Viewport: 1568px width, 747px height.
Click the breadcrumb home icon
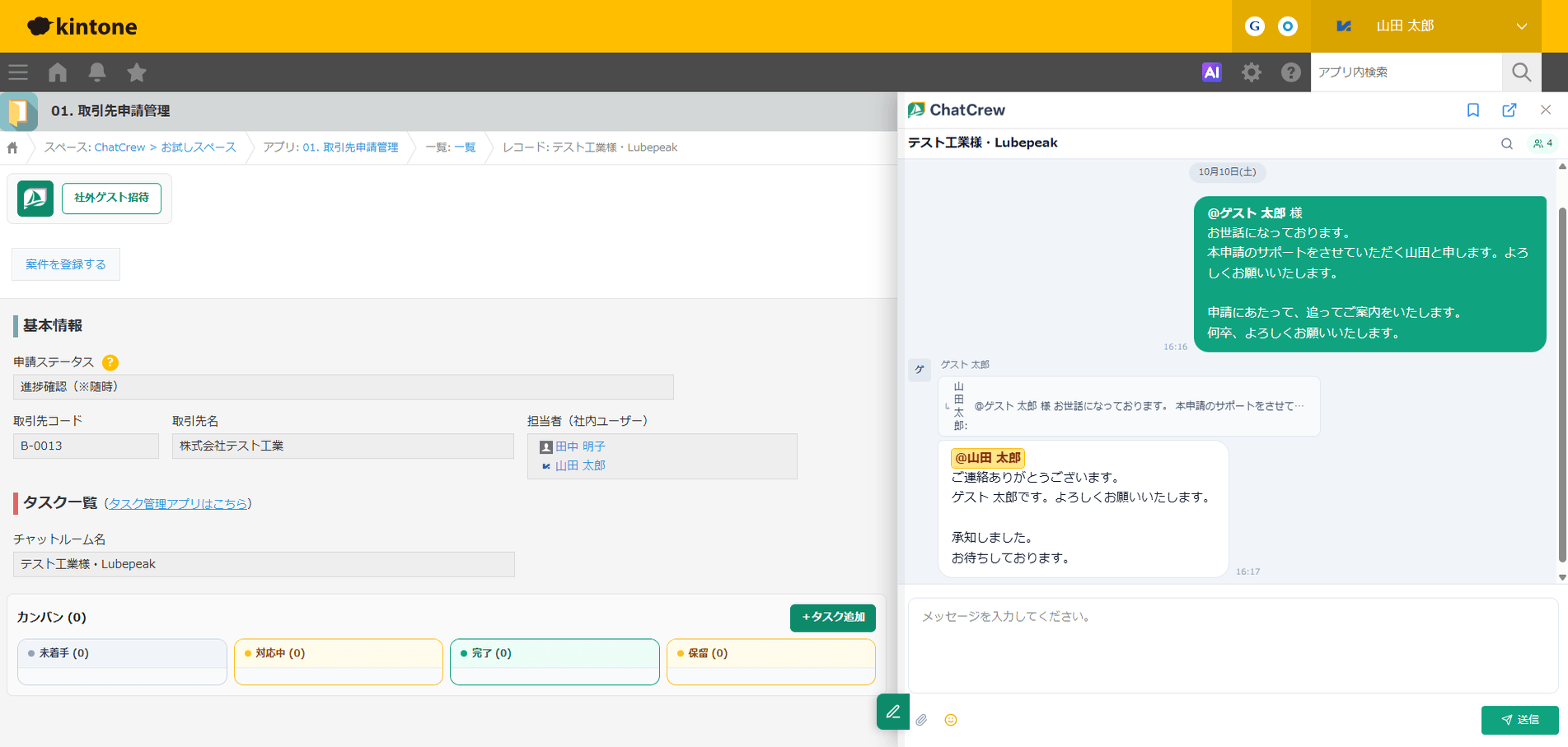pos(12,148)
